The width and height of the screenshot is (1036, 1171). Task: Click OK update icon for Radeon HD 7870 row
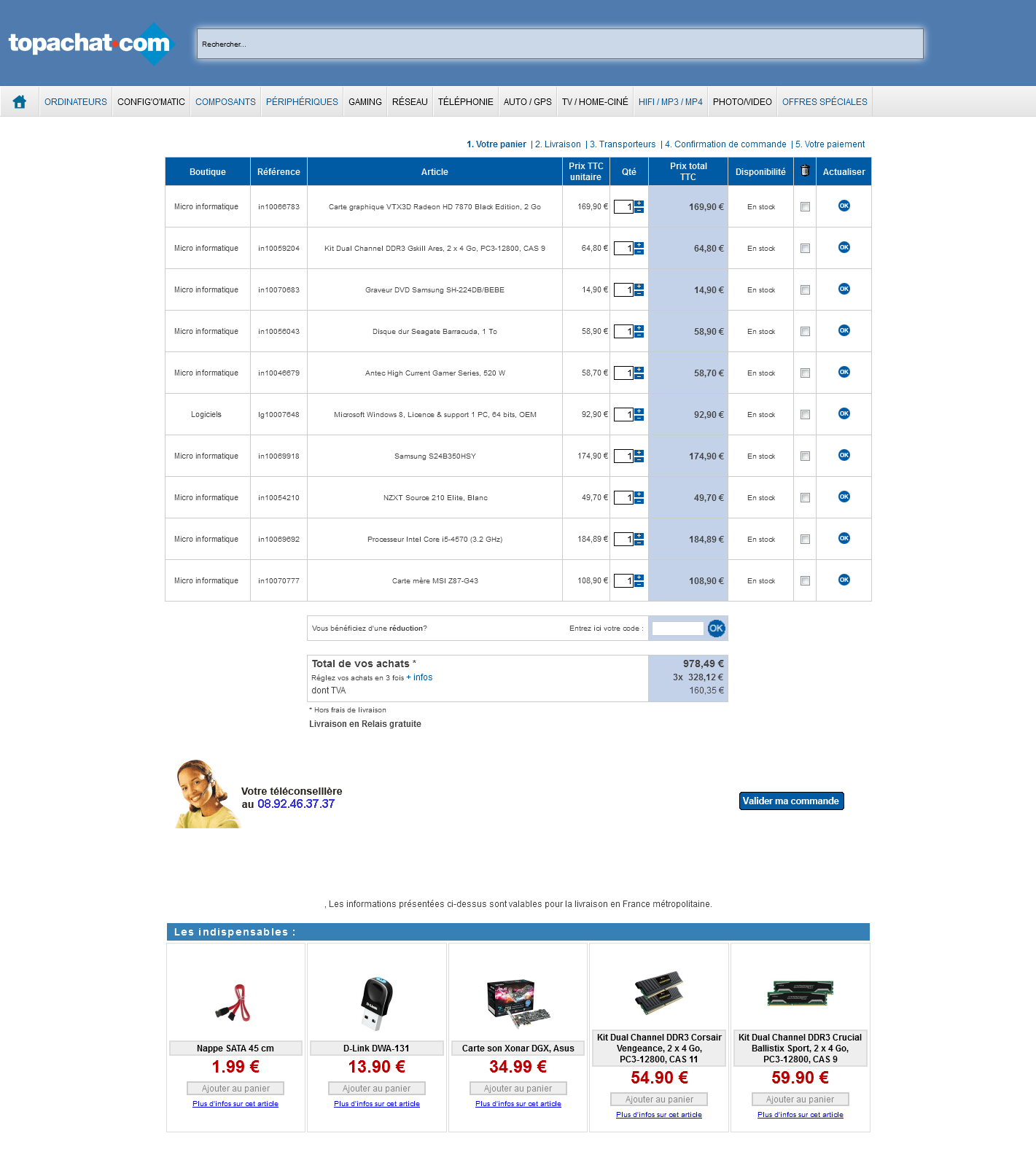(x=844, y=206)
